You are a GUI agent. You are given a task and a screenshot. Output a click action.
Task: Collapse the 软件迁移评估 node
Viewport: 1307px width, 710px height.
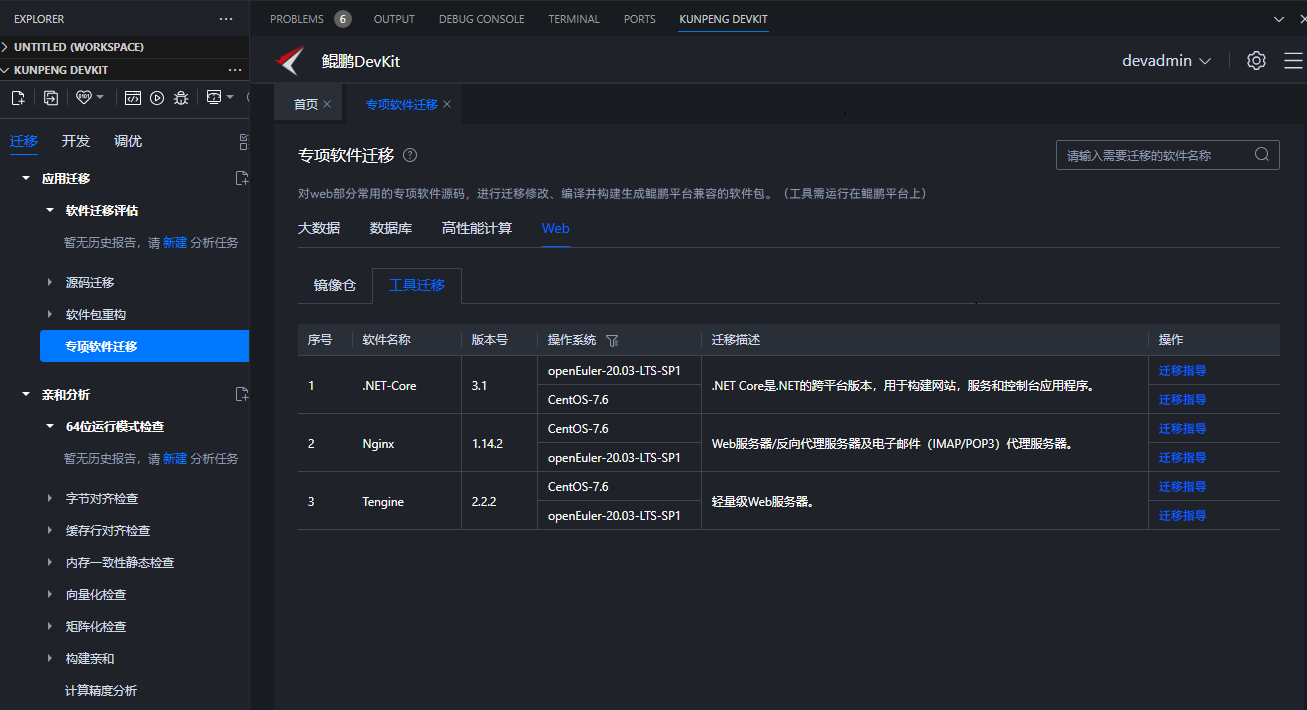(x=50, y=210)
